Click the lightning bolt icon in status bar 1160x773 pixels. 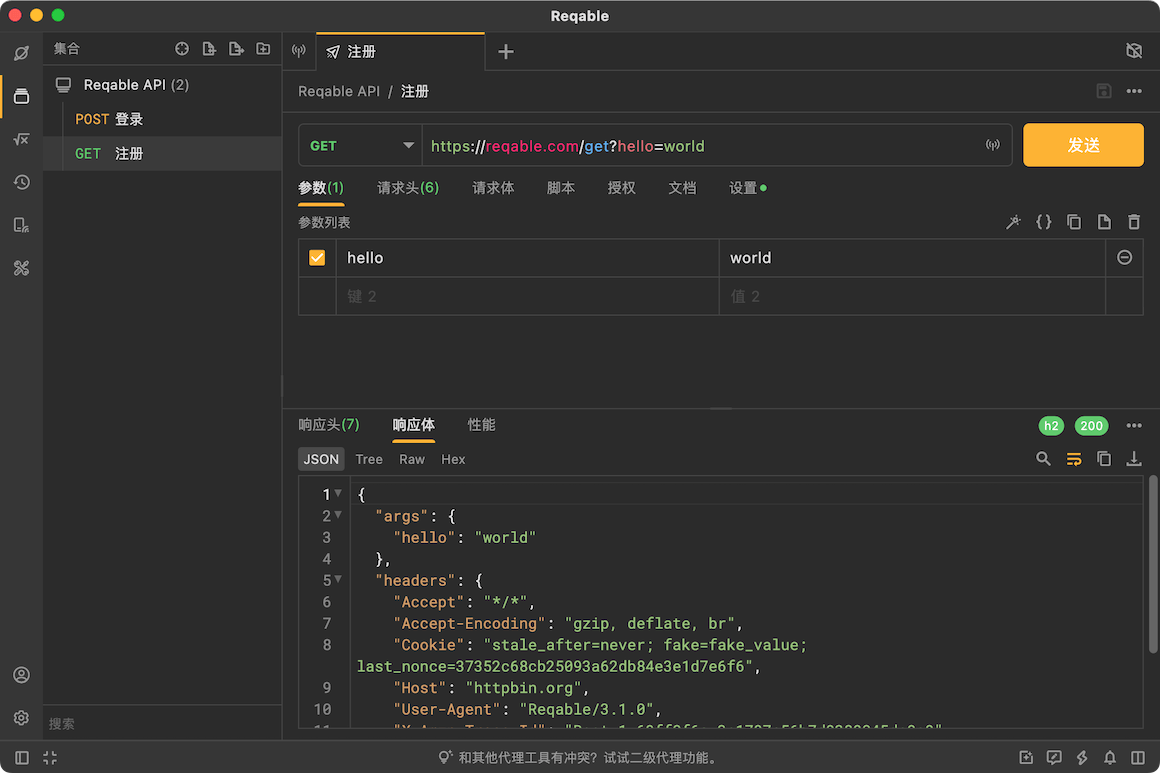coord(1082,757)
